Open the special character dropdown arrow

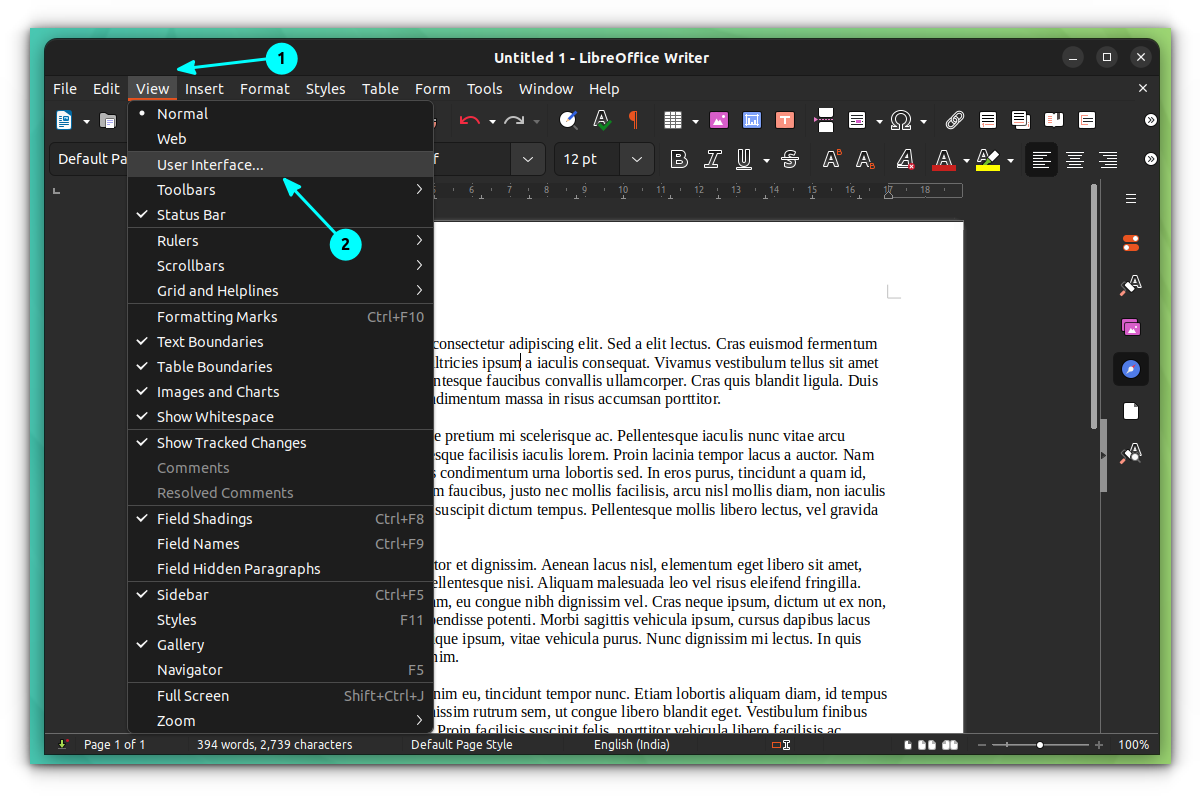pos(922,122)
